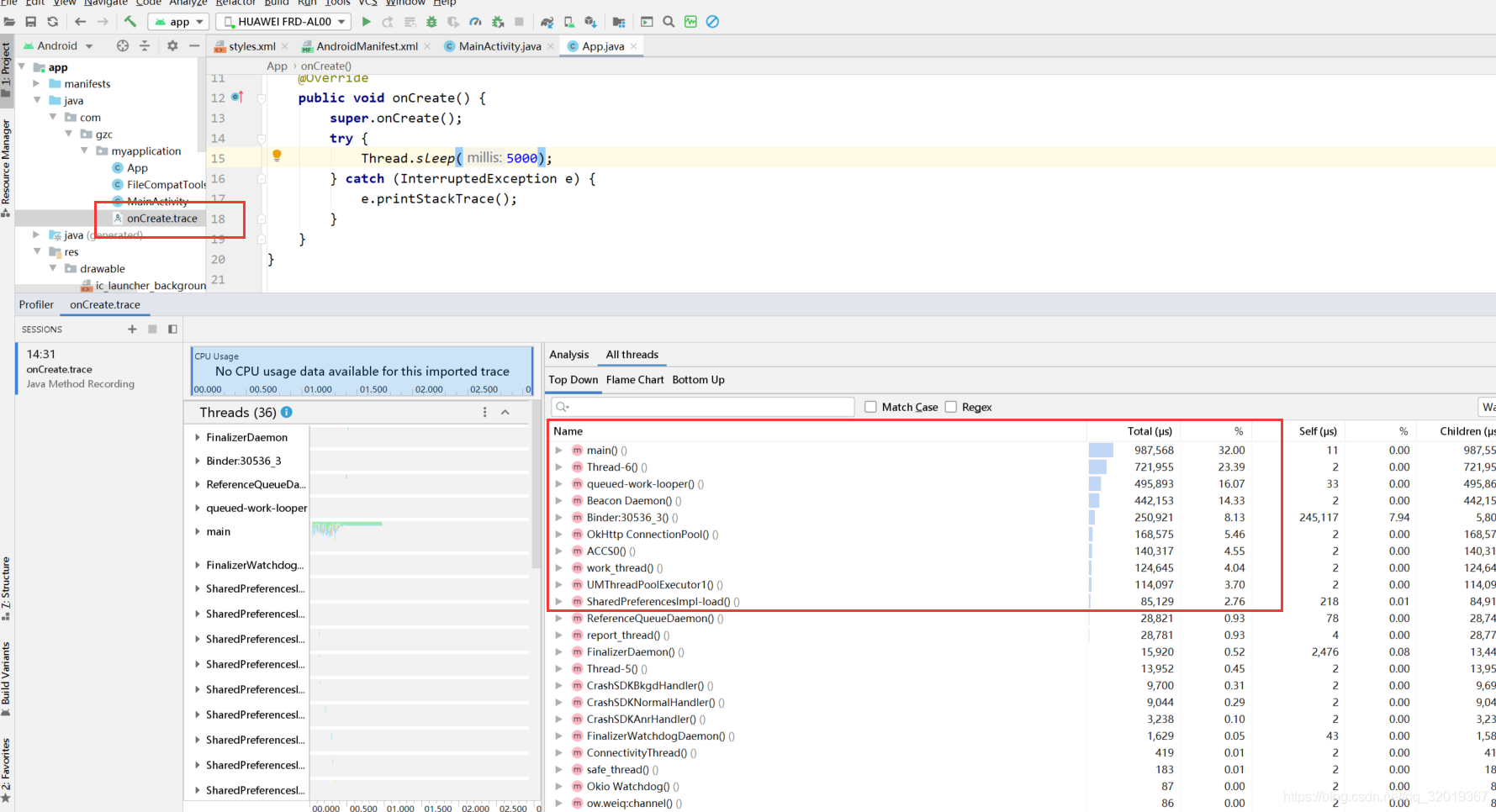
Task: Open the Profiler gauge icon in toolbar
Action: (476, 22)
